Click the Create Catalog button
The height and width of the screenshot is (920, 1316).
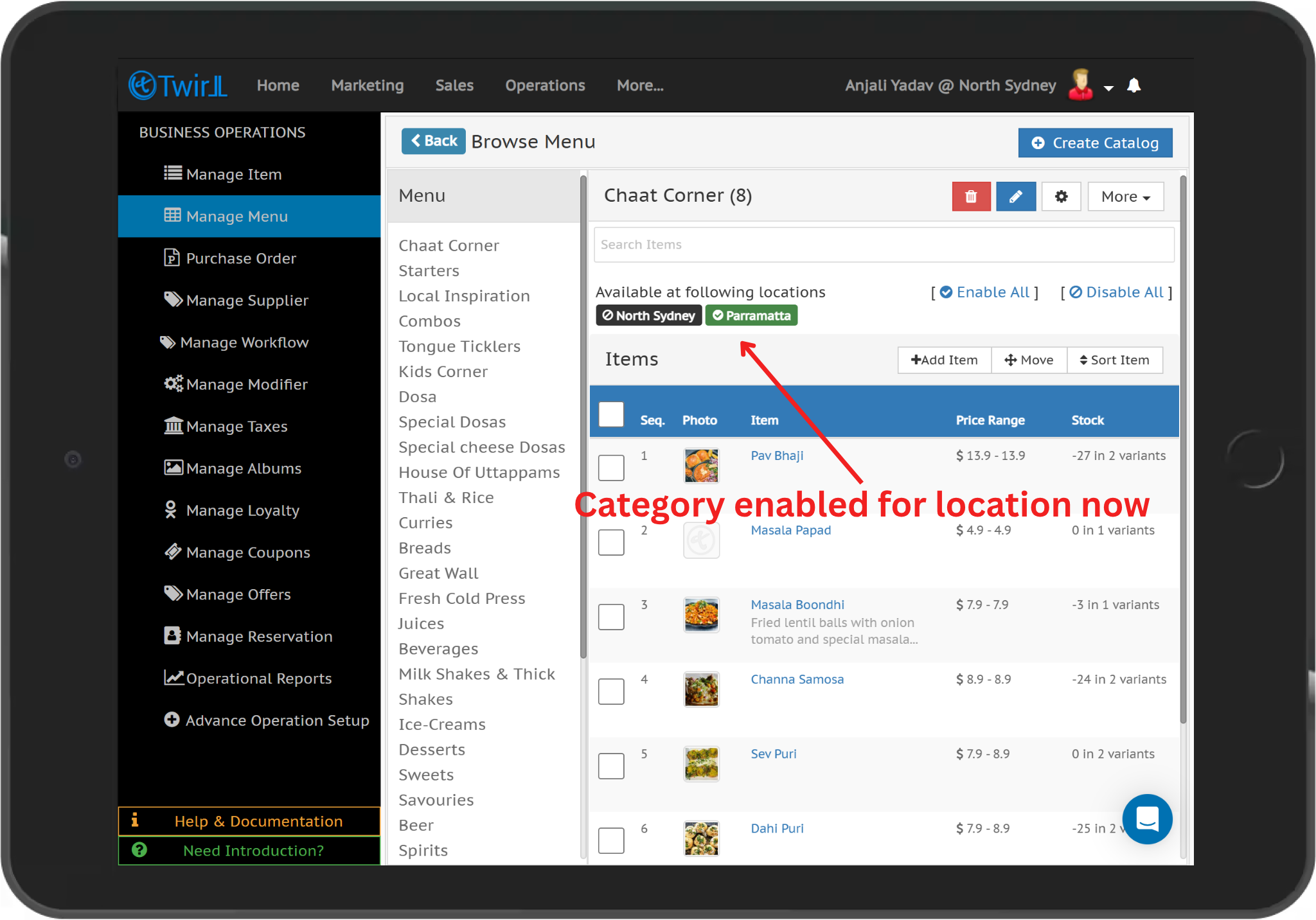point(1095,143)
